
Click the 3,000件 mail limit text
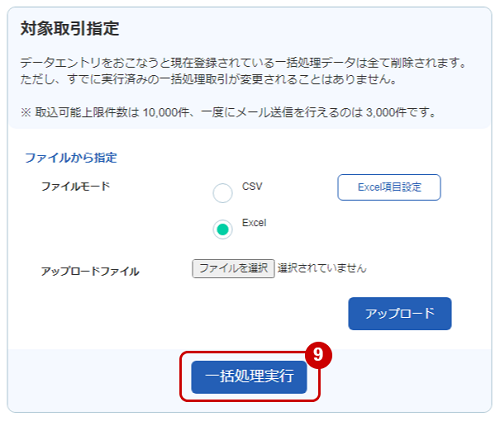386,113
